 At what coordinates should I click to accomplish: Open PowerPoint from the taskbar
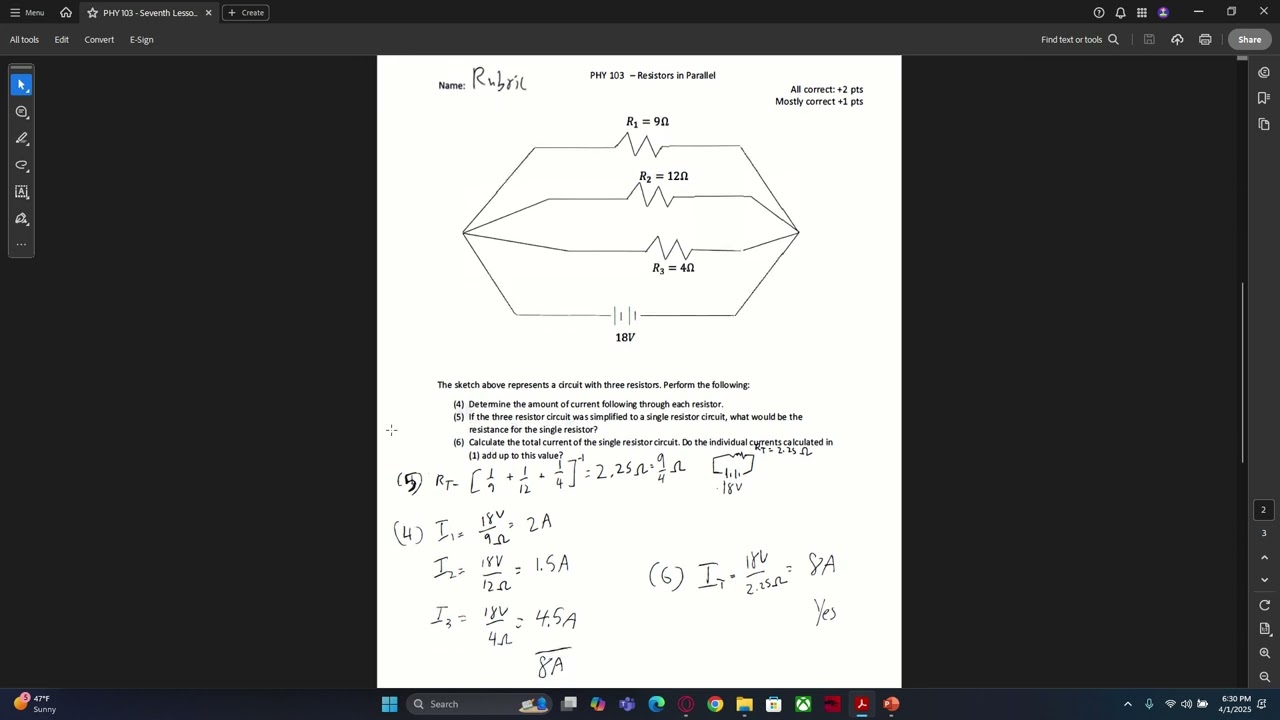[x=891, y=704]
